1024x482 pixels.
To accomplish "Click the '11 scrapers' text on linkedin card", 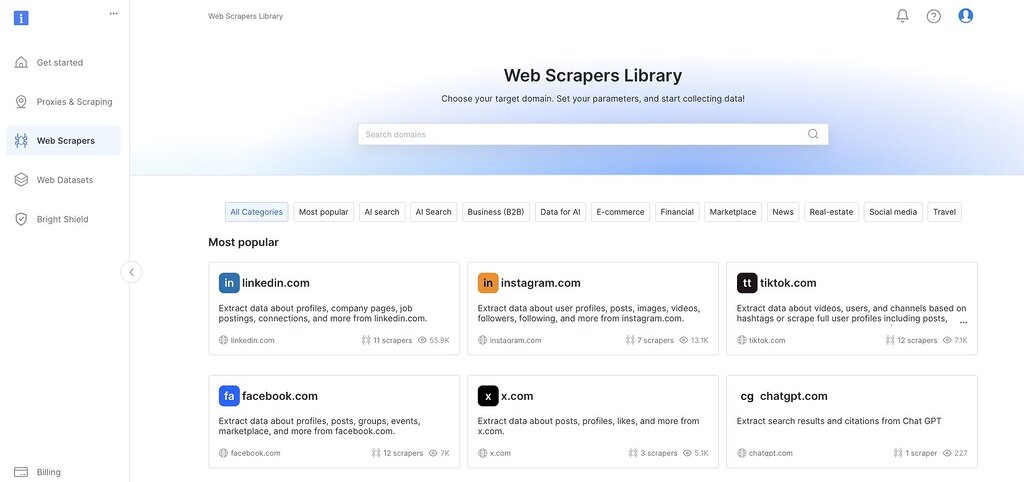I will 392,340.
